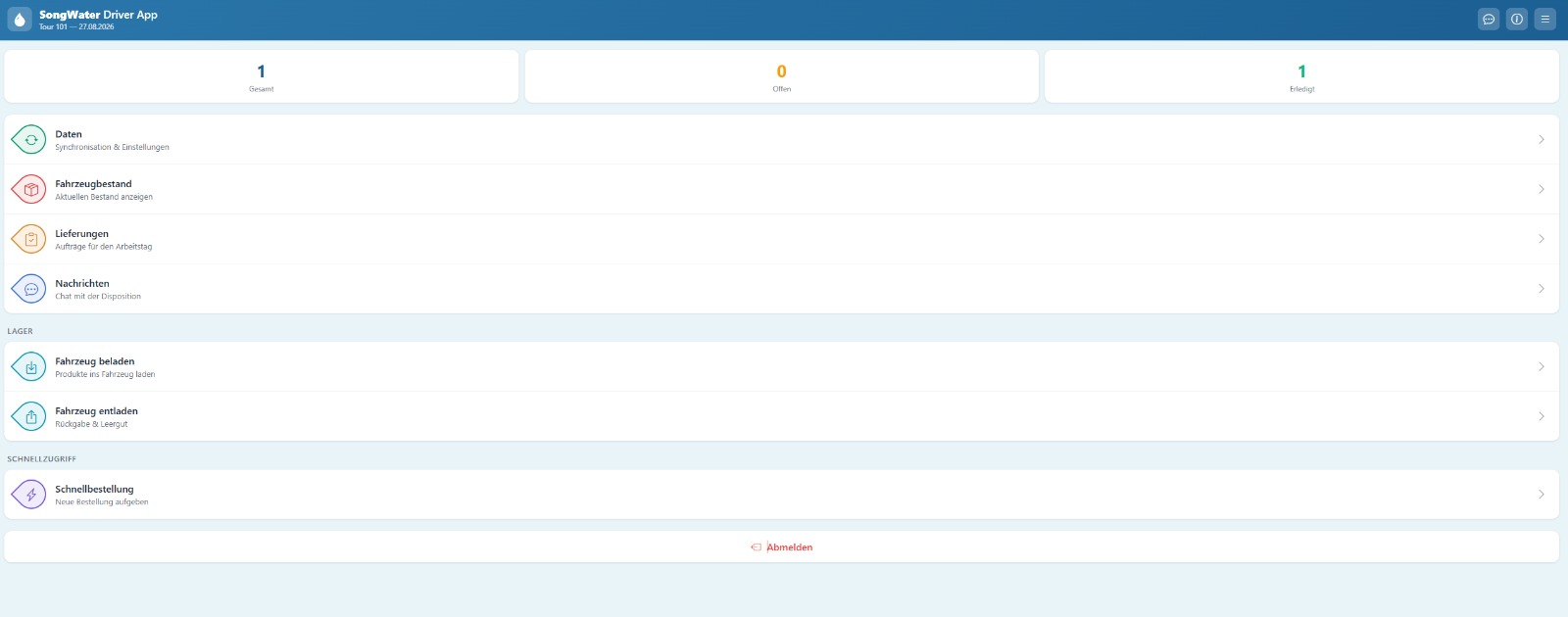Expand the Lieferungen row chevron
The height and width of the screenshot is (617, 1568).
pyautogui.click(x=1542, y=239)
